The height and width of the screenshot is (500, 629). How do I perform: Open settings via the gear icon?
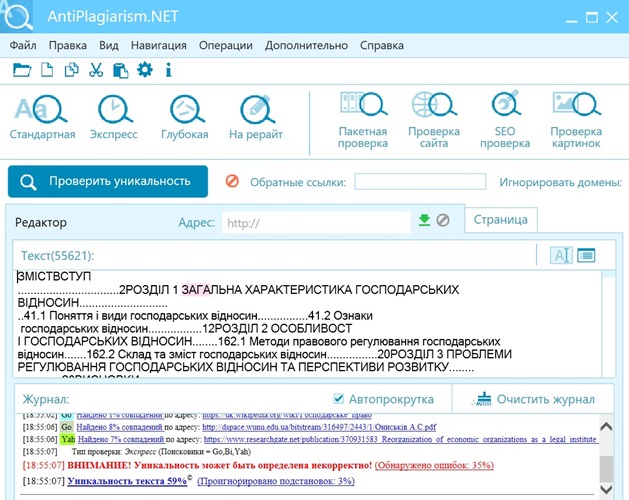145,70
